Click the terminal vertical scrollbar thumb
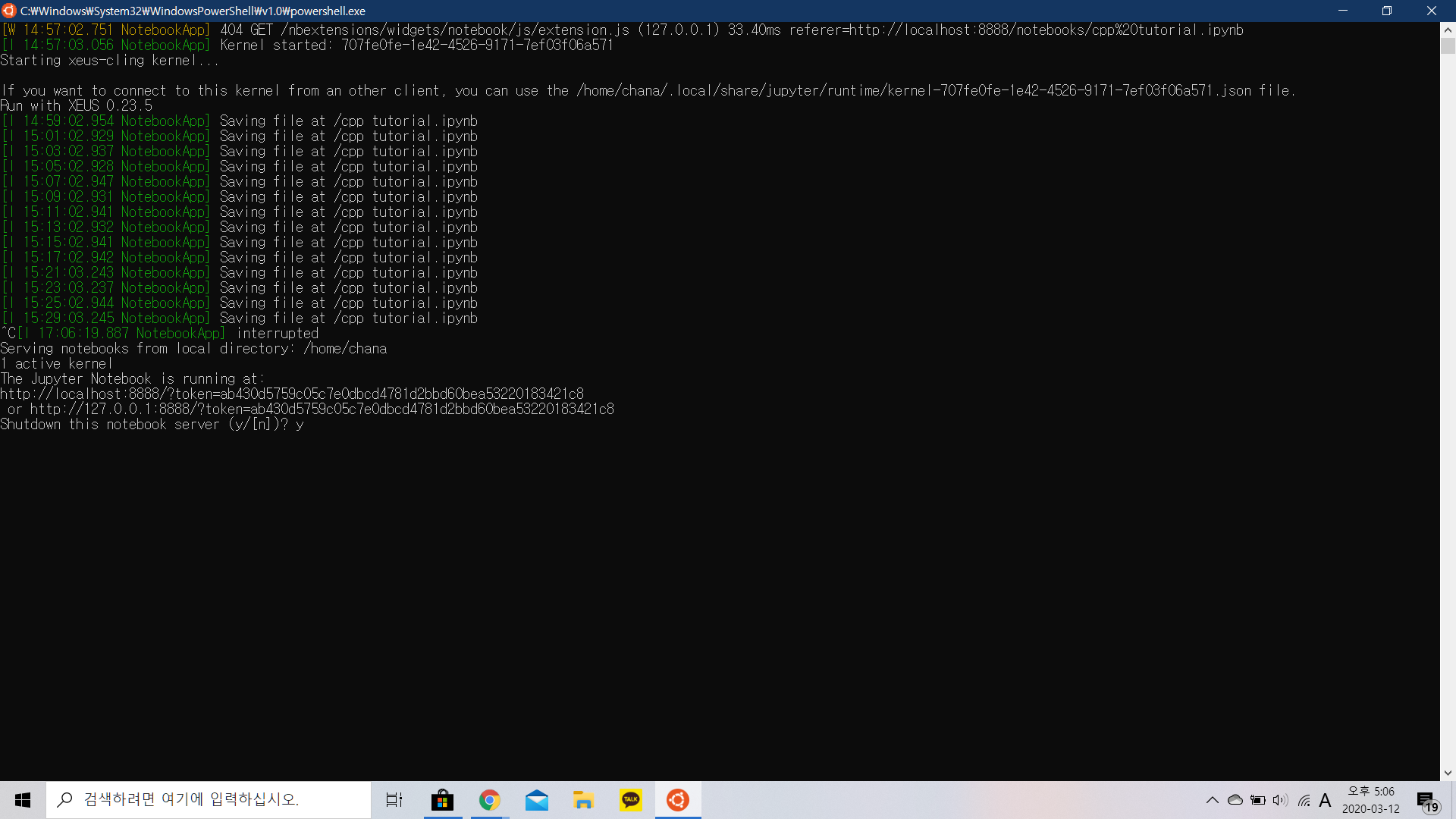The image size is (1456, 819). click(1448, 46)
